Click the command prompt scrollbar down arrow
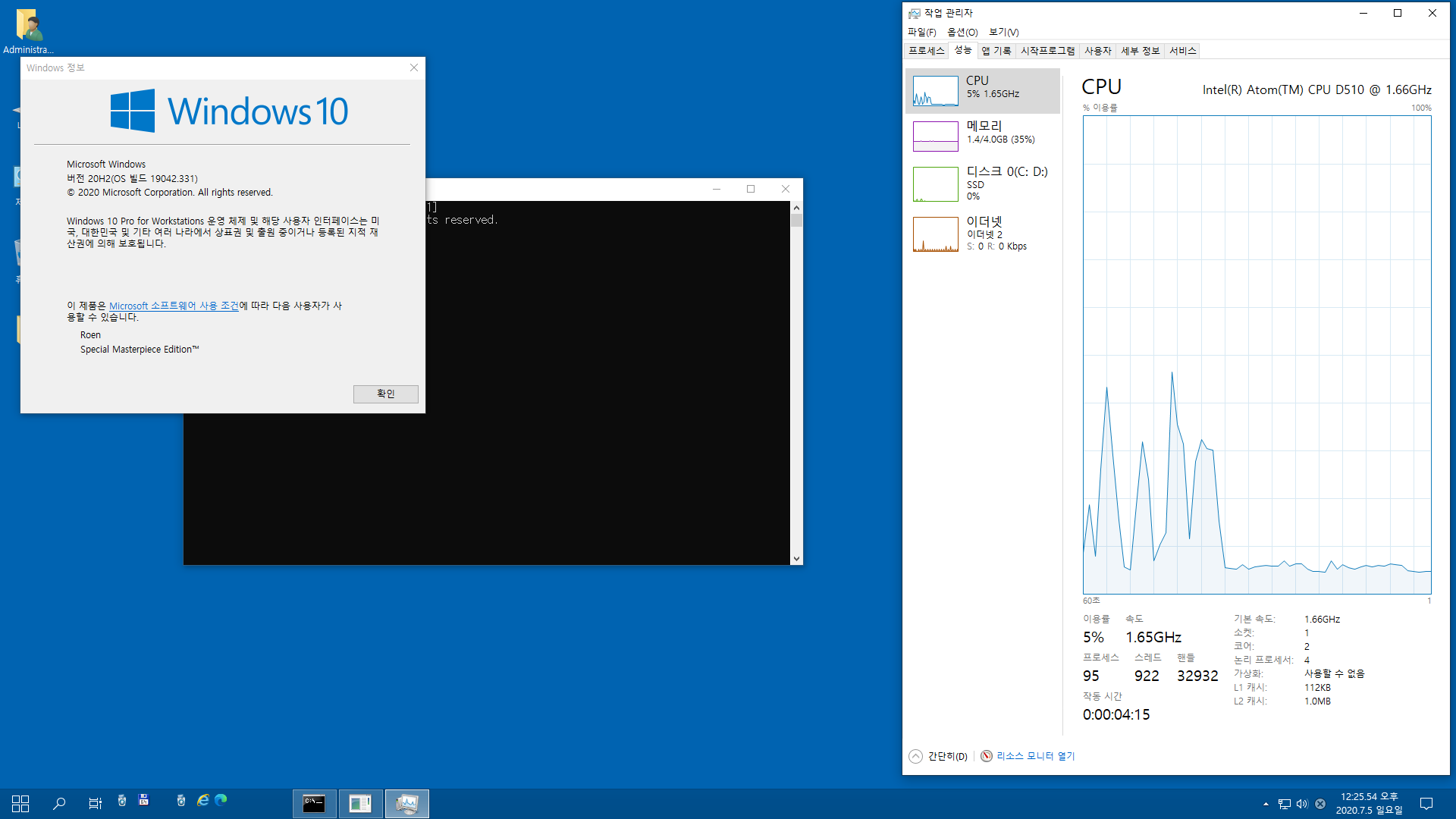The height and width of the screenshot is (819, 1456). pyautogui.click(x=796, y=558)
